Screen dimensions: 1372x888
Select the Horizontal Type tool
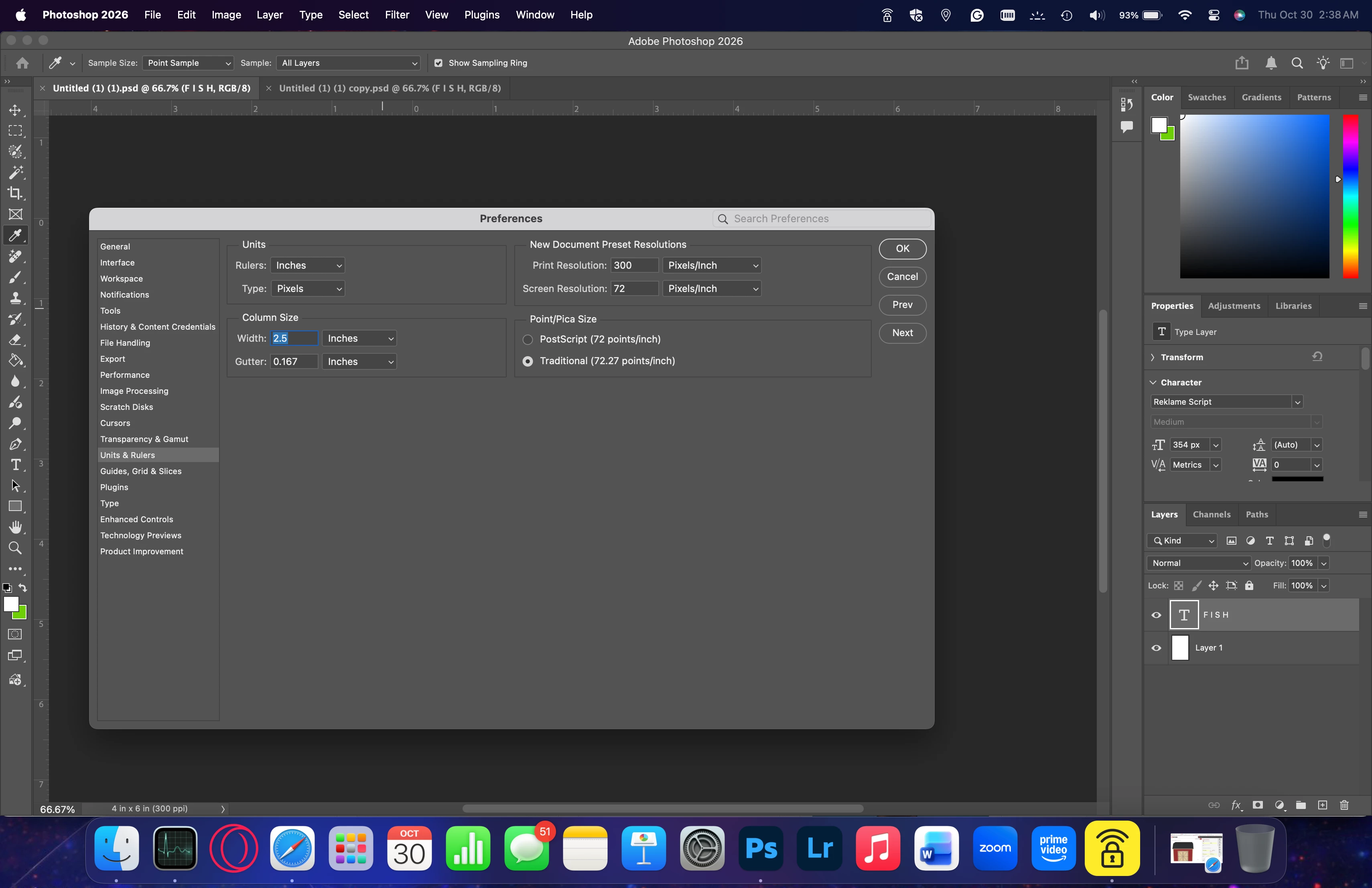(x=16, y=464)
